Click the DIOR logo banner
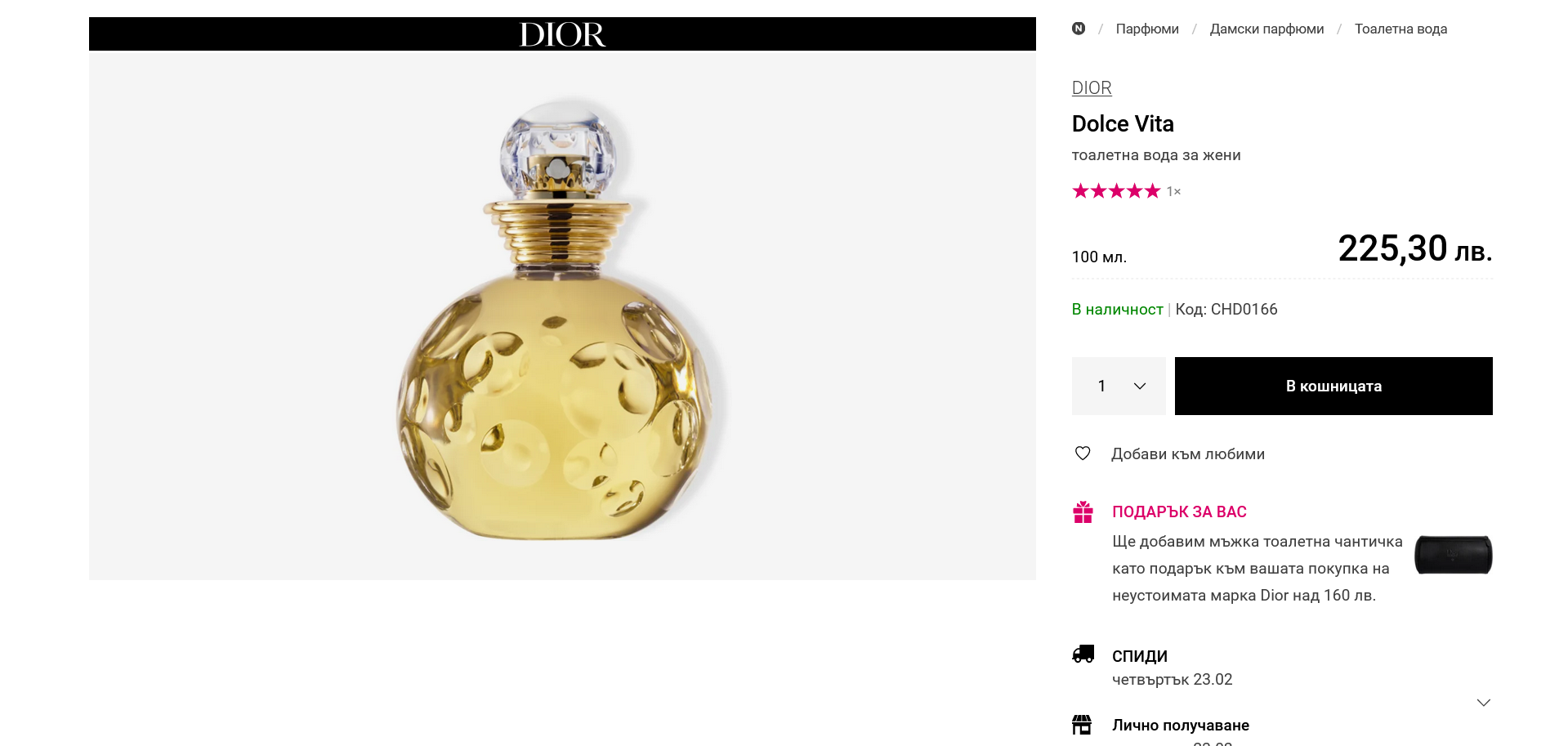1568x746 pixels. coord(562,34)
